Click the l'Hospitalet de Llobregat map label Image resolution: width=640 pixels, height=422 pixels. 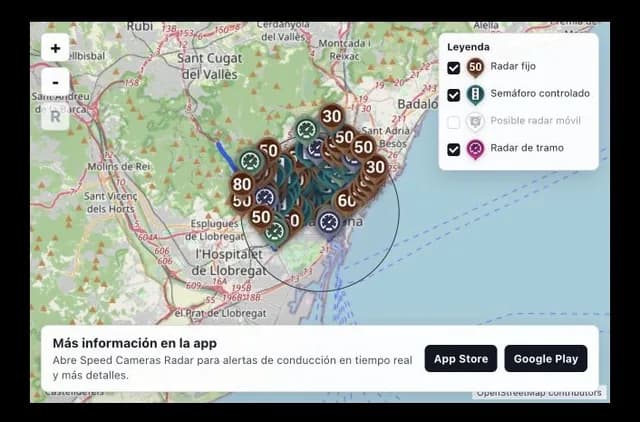(229, 262)
